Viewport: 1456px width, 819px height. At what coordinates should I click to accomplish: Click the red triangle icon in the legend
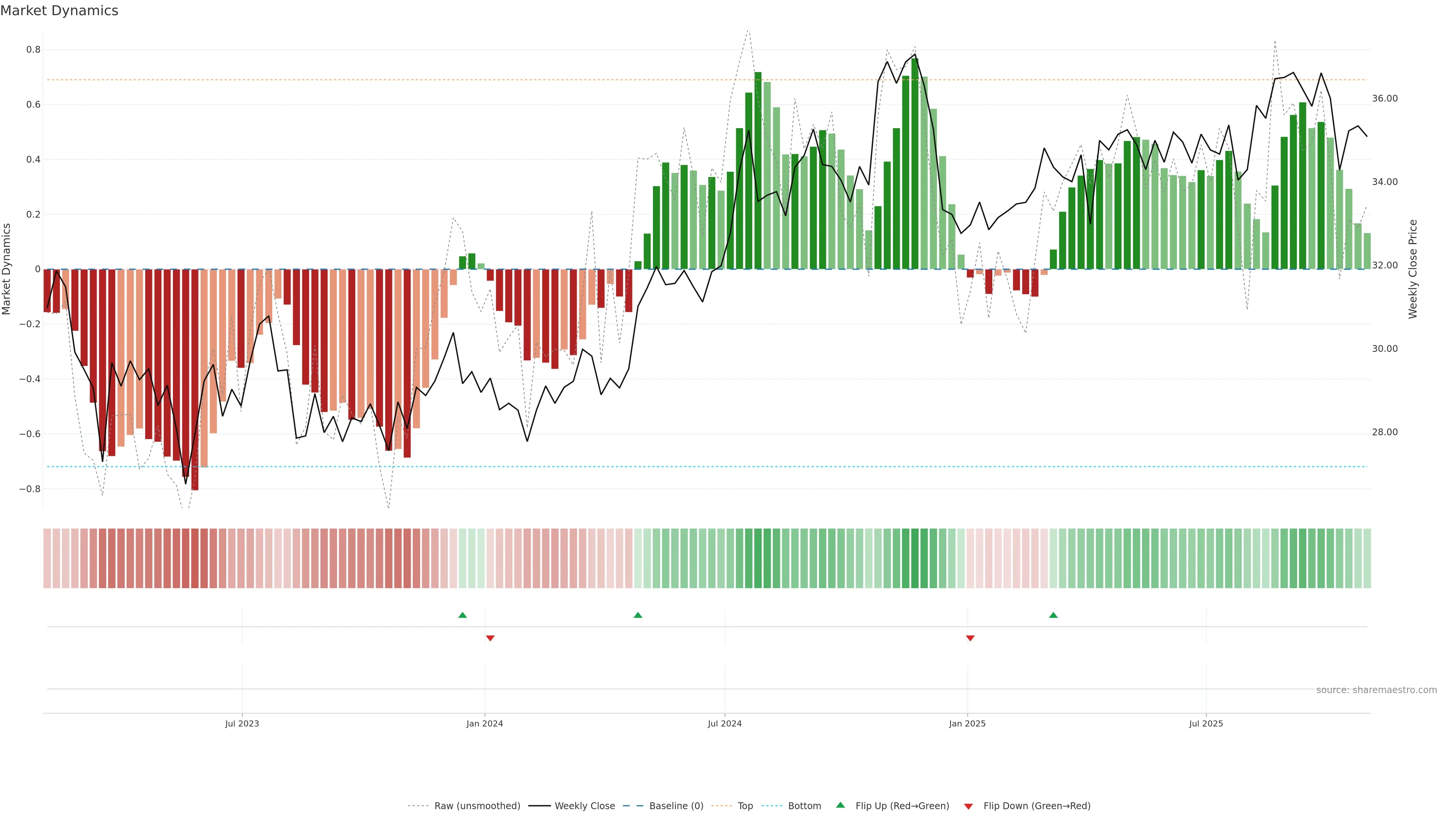click(x=968, y=806)
